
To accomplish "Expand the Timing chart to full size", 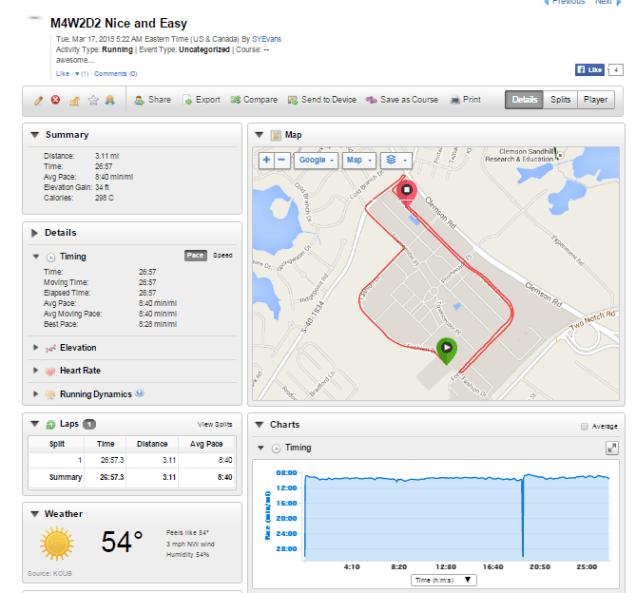I will coord(612,448).
